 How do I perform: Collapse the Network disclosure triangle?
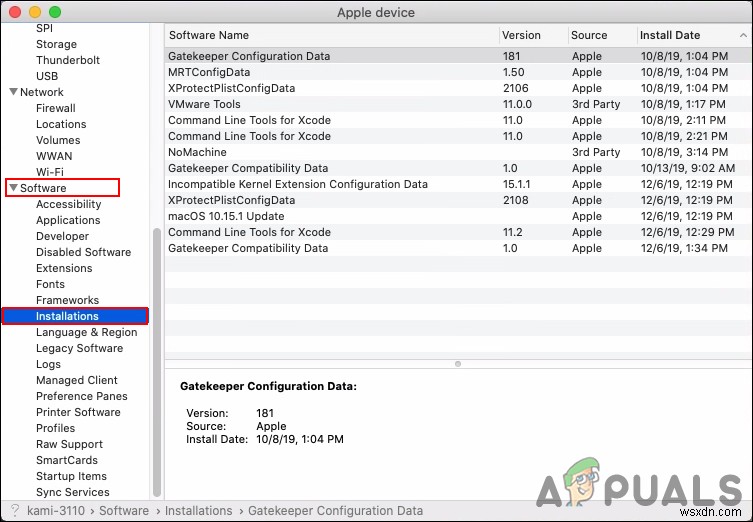[x=13, y=91]
